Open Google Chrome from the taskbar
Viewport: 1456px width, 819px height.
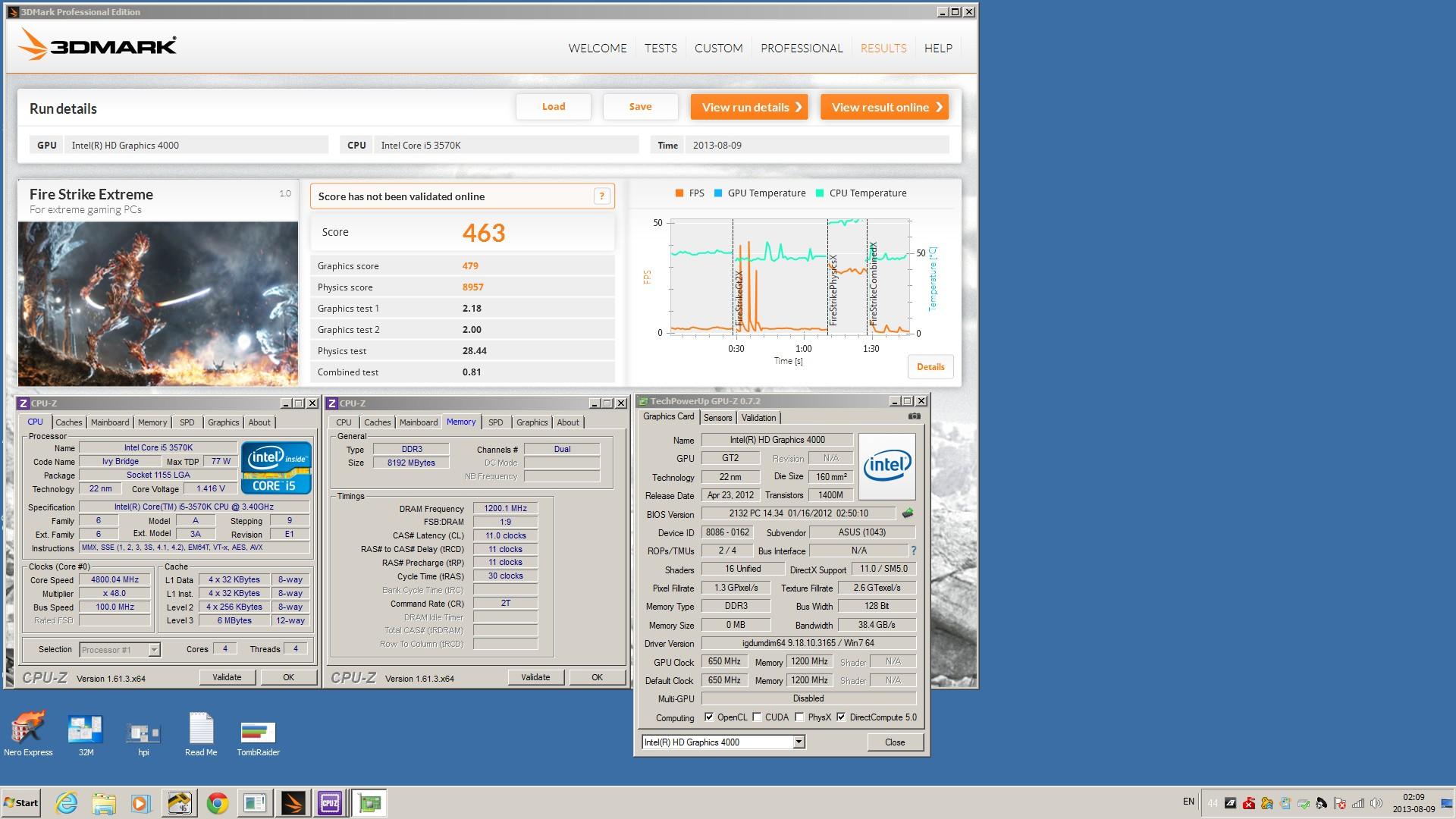click(x=218, y=803)
